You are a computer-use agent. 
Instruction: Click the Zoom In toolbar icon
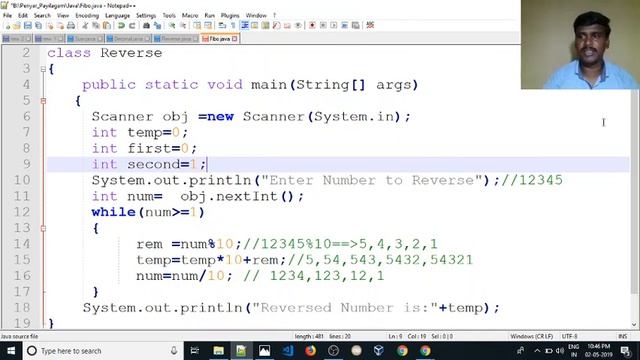pos(172,25)
